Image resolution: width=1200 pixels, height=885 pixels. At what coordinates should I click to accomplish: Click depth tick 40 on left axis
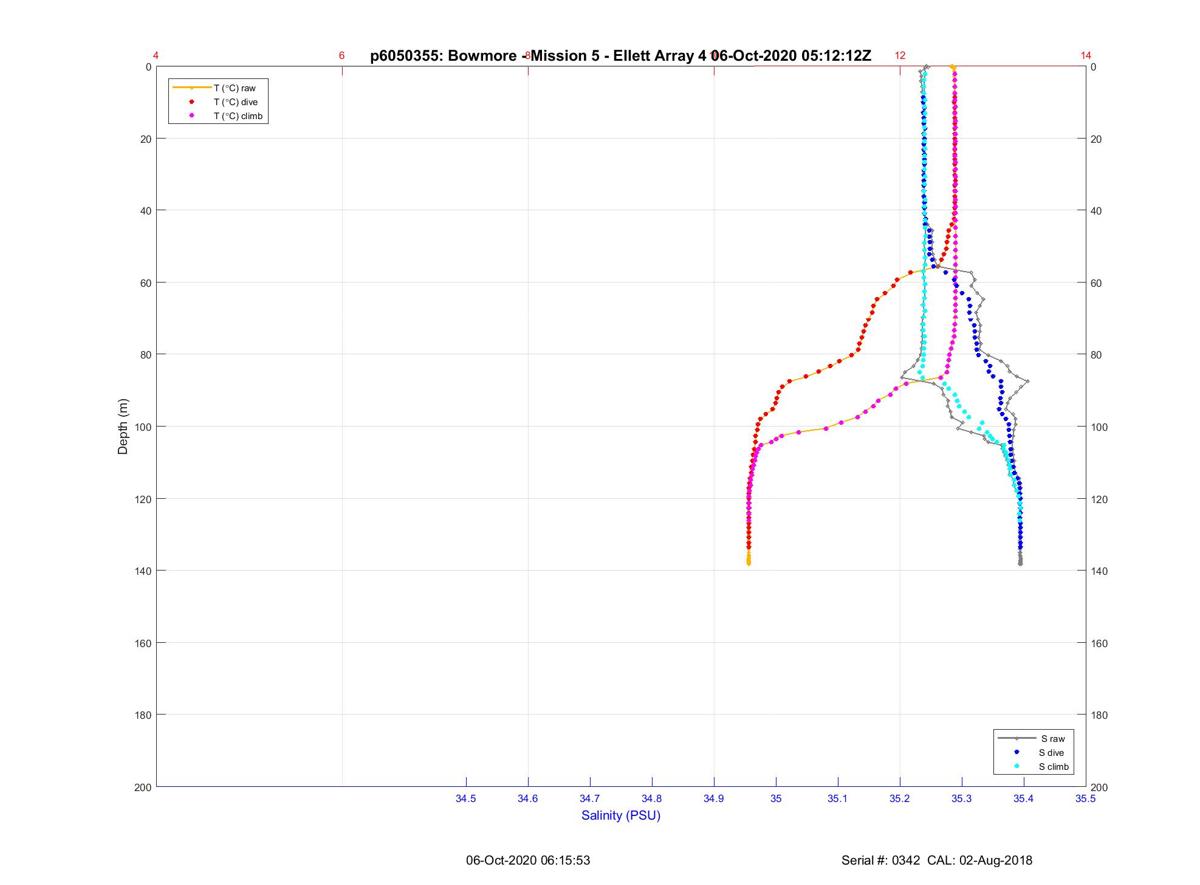pyautogui.click(x=145, y=211)
